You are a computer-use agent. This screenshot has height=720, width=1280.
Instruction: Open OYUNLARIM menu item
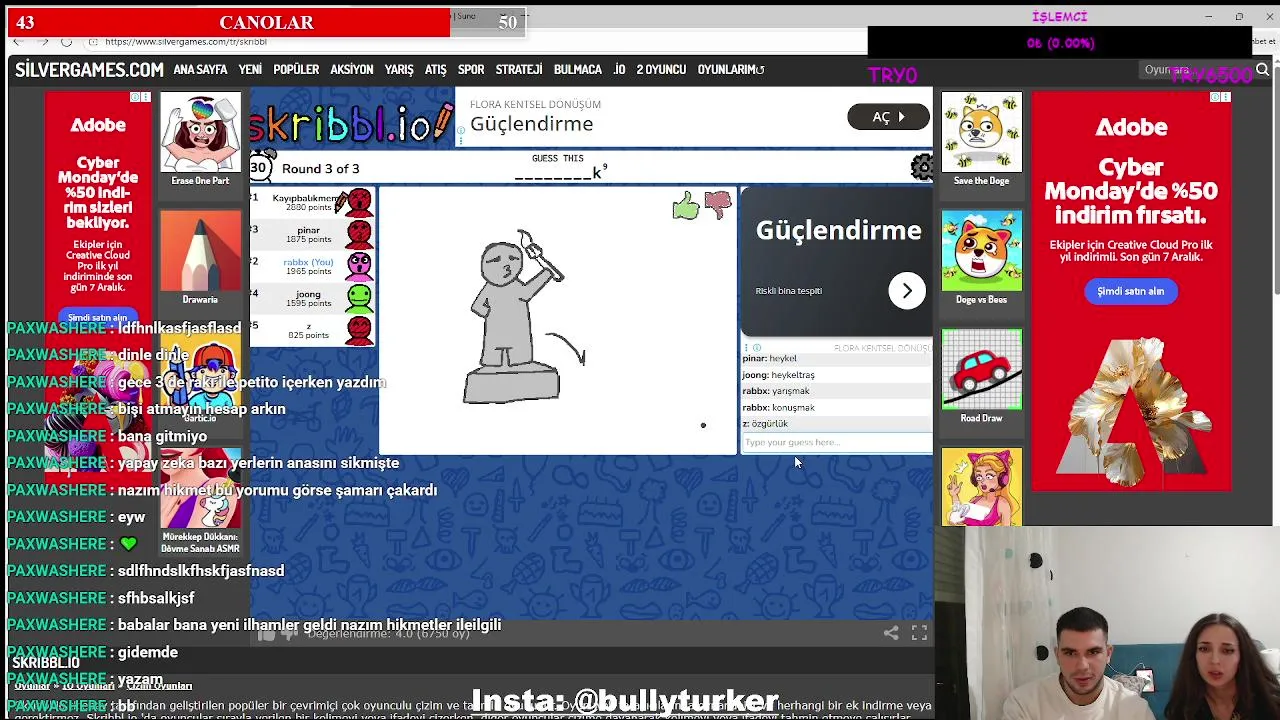[x=731, y=69]
